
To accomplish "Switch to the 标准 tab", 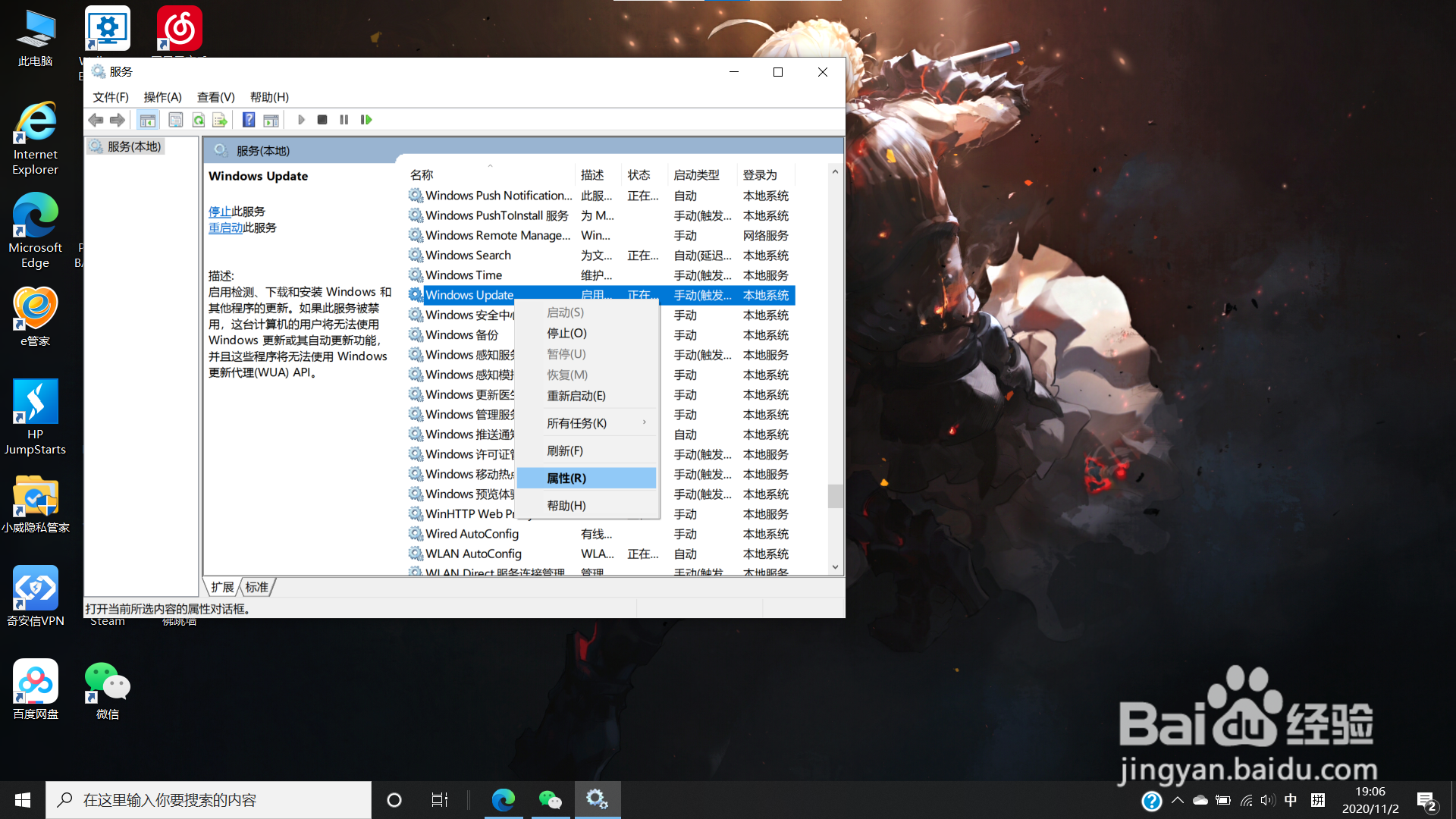I will 256,586.
